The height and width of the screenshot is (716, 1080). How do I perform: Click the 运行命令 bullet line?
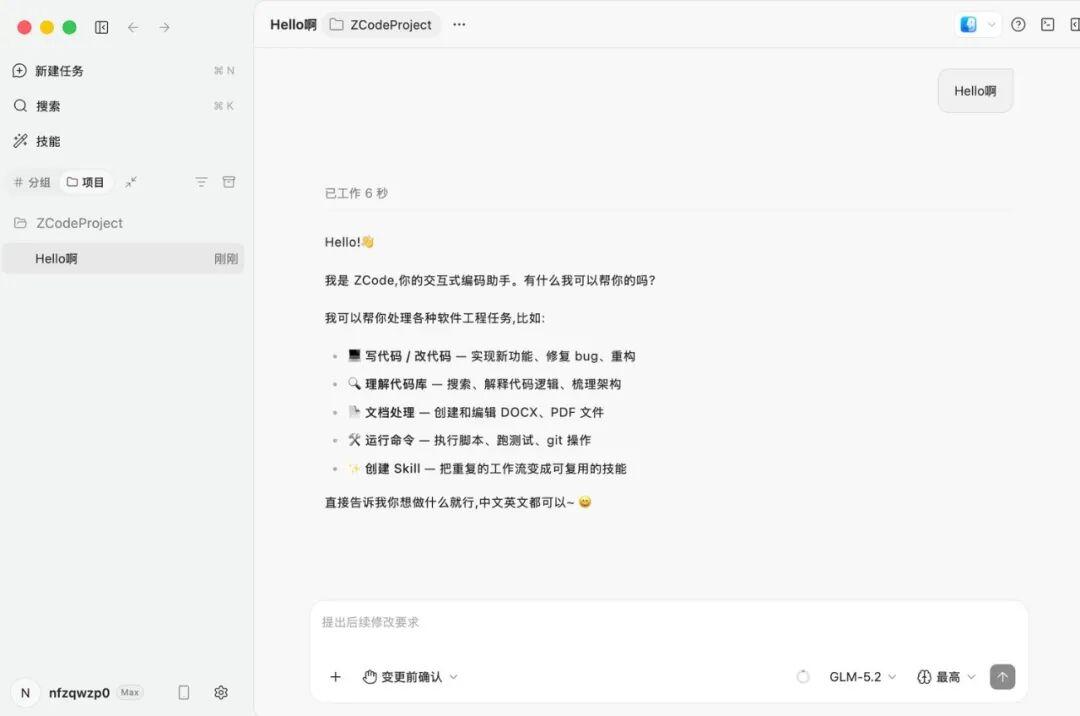469,440
